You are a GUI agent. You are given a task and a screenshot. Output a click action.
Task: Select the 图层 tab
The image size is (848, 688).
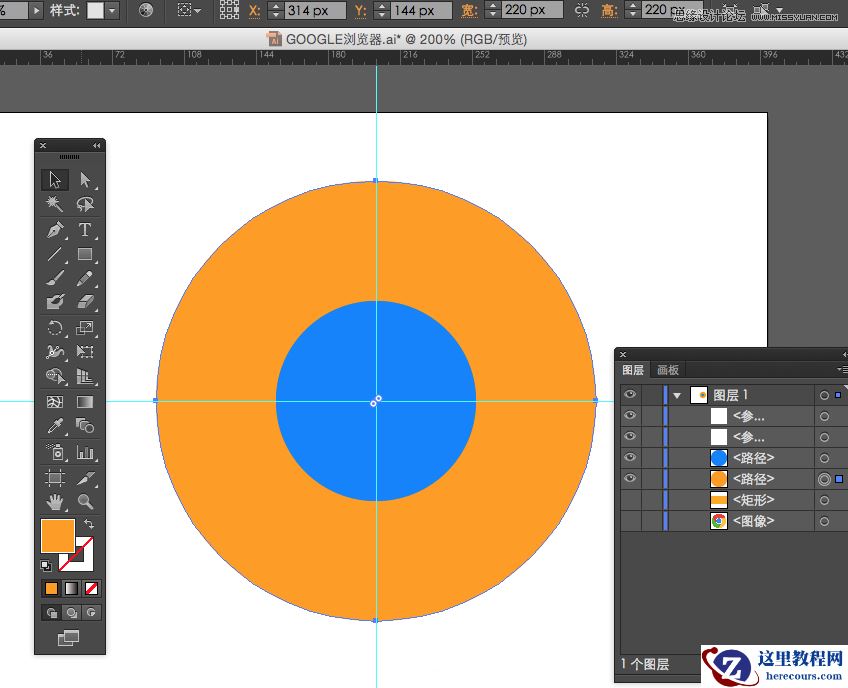(633, 369)
